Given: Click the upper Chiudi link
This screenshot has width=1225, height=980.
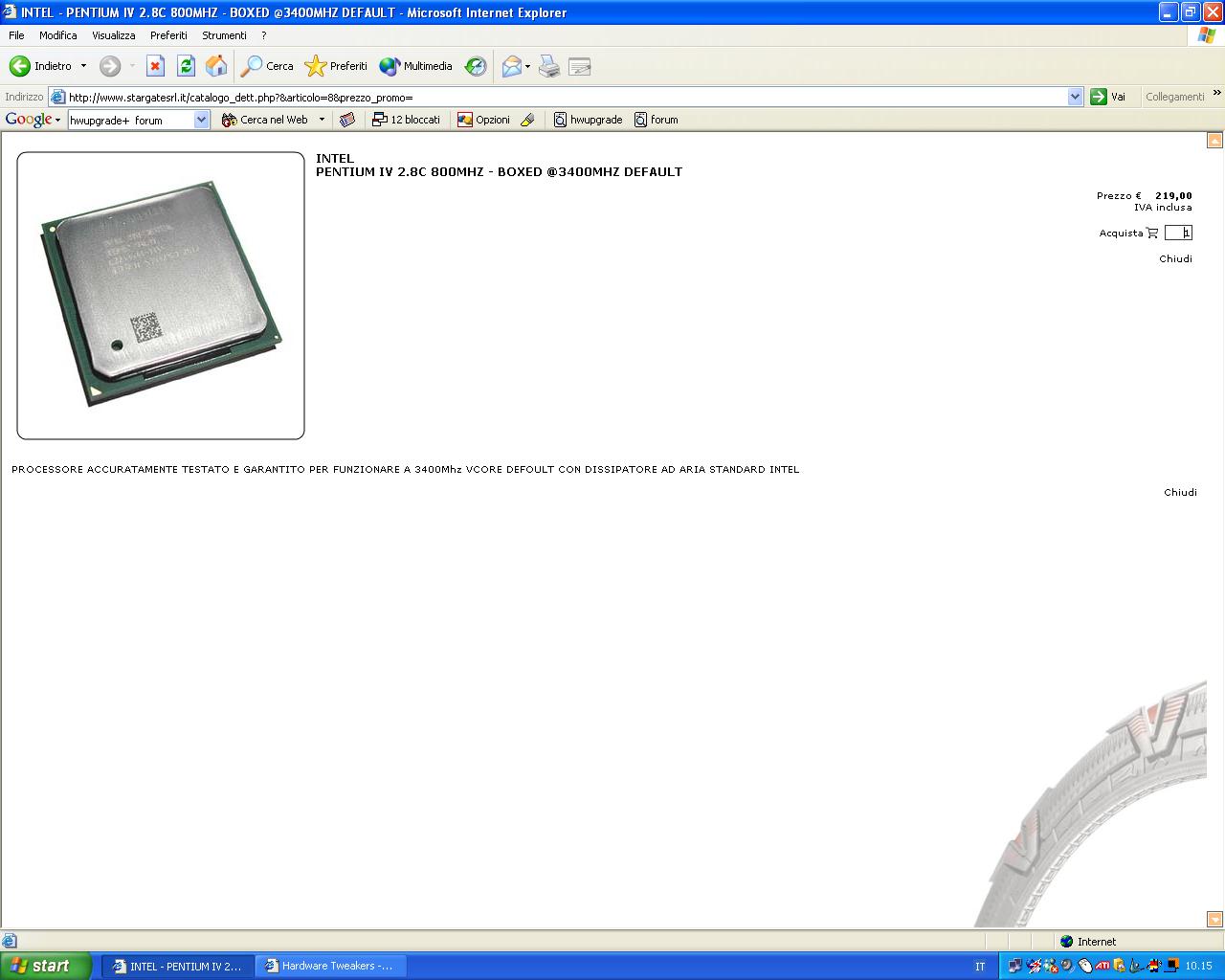Looking at the screenshot, I should point(1175,258).
